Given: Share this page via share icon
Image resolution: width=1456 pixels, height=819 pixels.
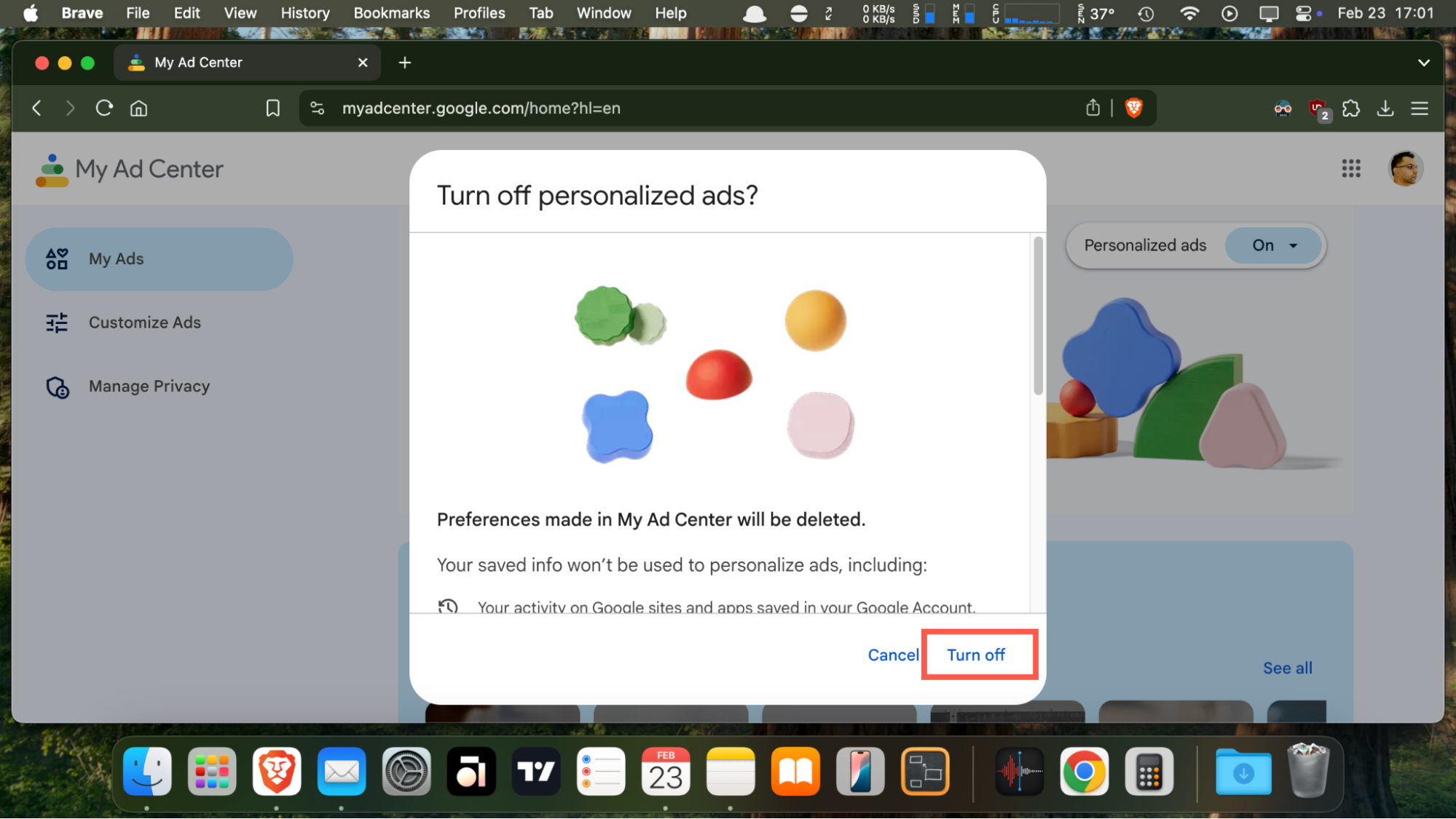Looking at the screenshot, I should 1093,108.
